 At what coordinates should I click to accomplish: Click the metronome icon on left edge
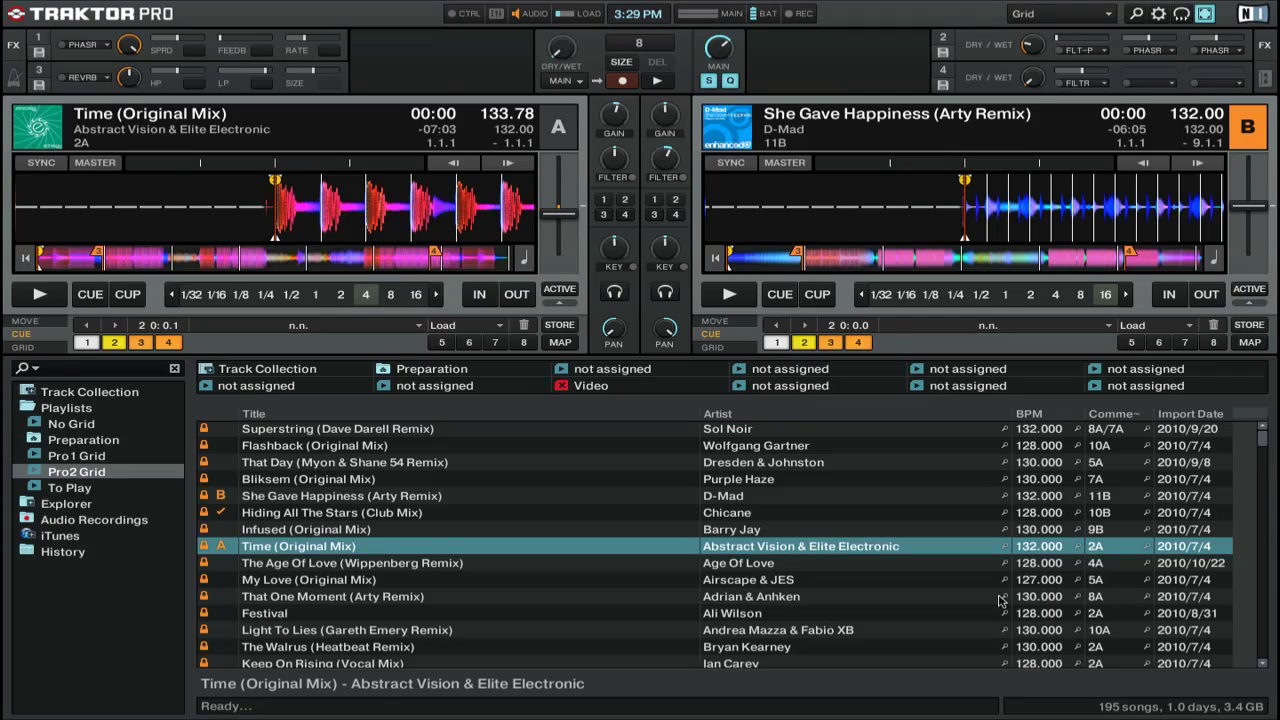click(x=14, y=76)
